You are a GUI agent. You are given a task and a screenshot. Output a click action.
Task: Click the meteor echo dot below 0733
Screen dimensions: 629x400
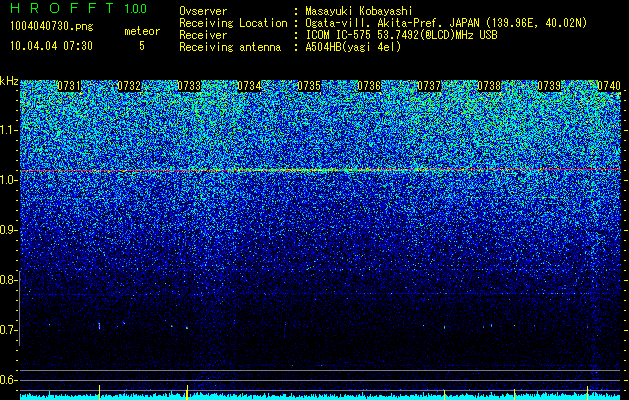(x=187, y=328)
